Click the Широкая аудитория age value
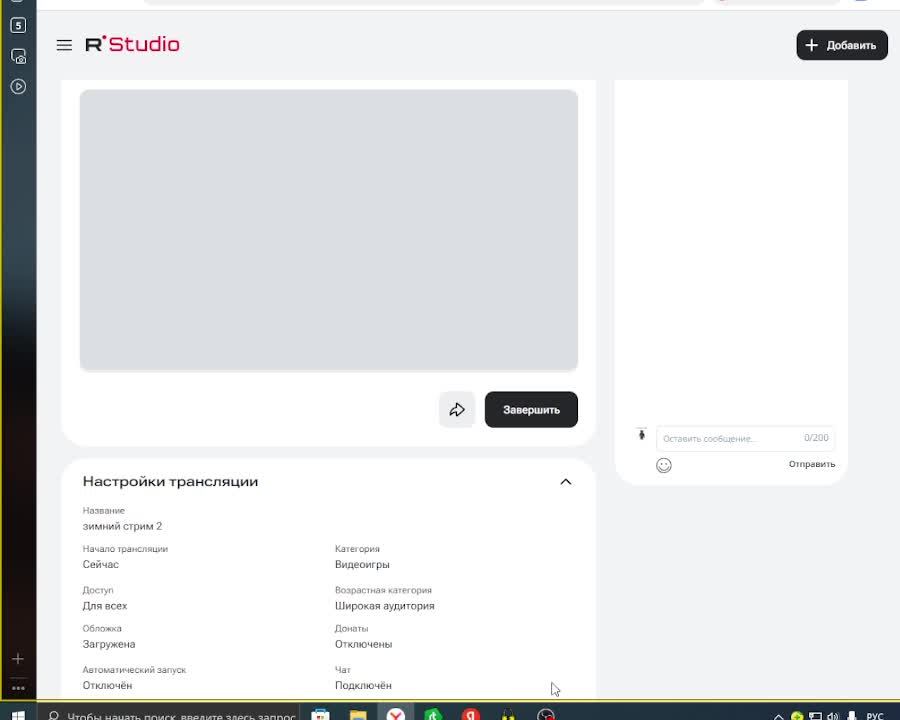900x720 pixels. click(385, 606)
